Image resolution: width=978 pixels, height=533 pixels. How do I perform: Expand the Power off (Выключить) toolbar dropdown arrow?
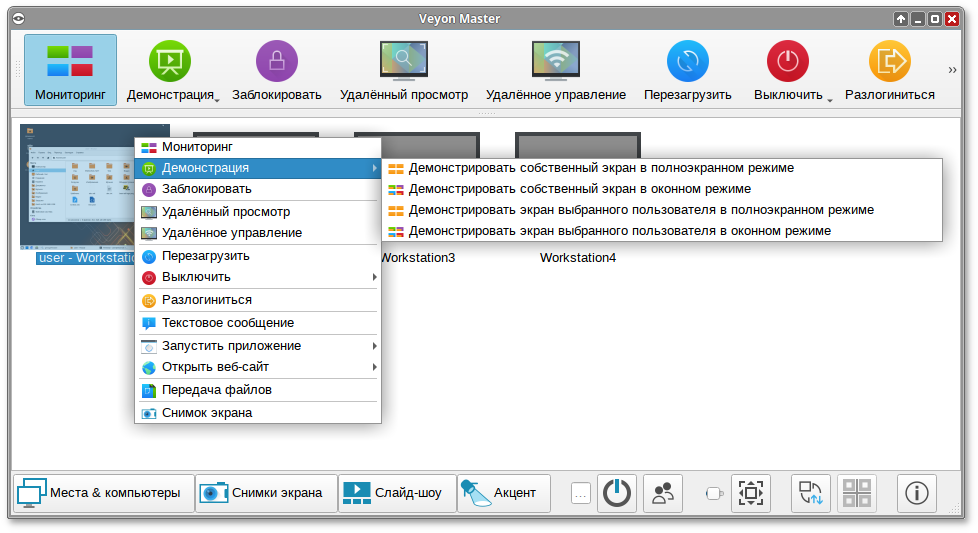[x=830, y=98]
